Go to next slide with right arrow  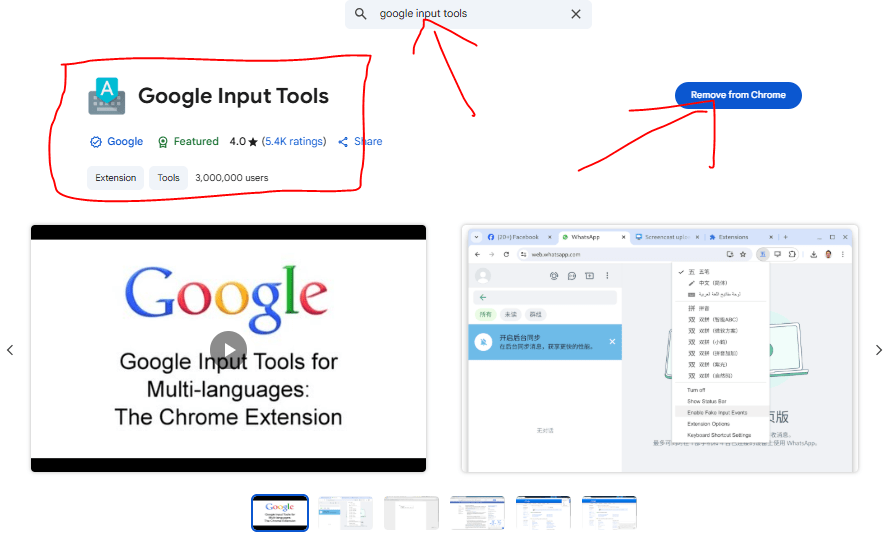pos(878,350)
